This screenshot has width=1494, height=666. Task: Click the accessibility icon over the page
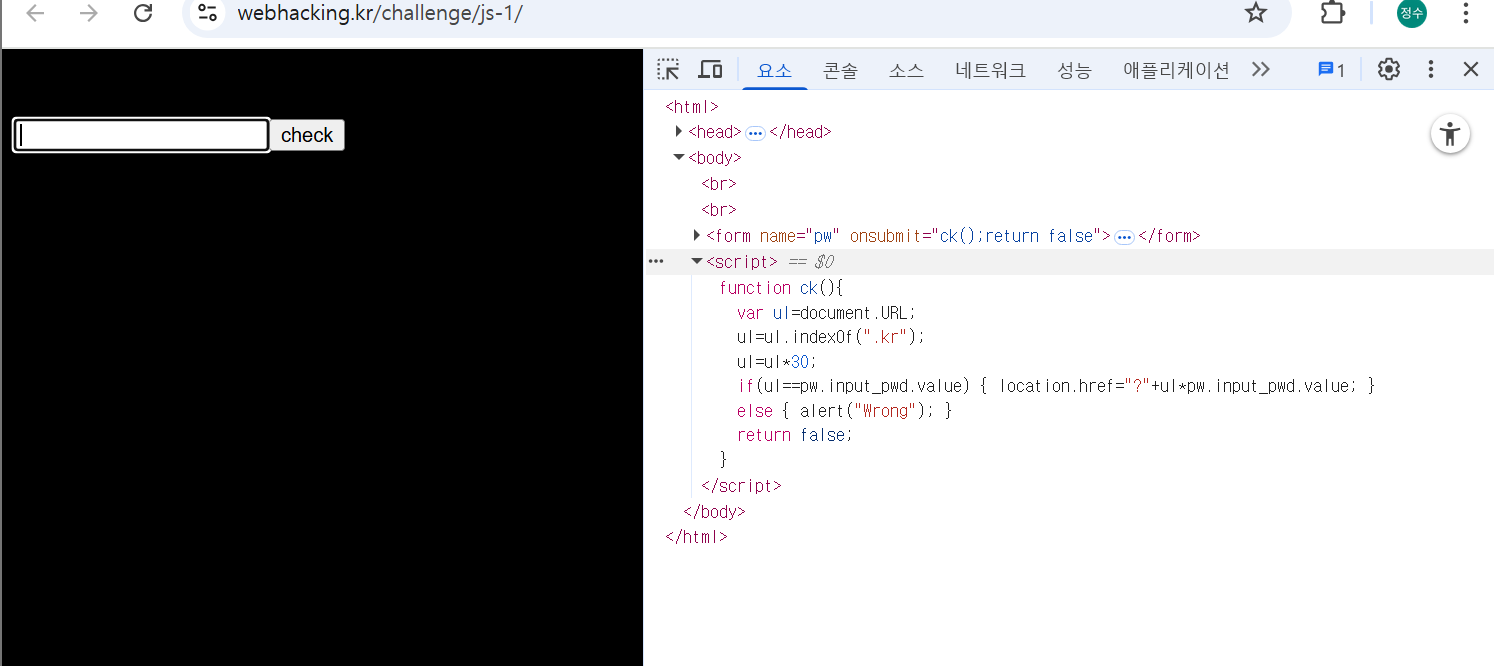(1450, 133)
